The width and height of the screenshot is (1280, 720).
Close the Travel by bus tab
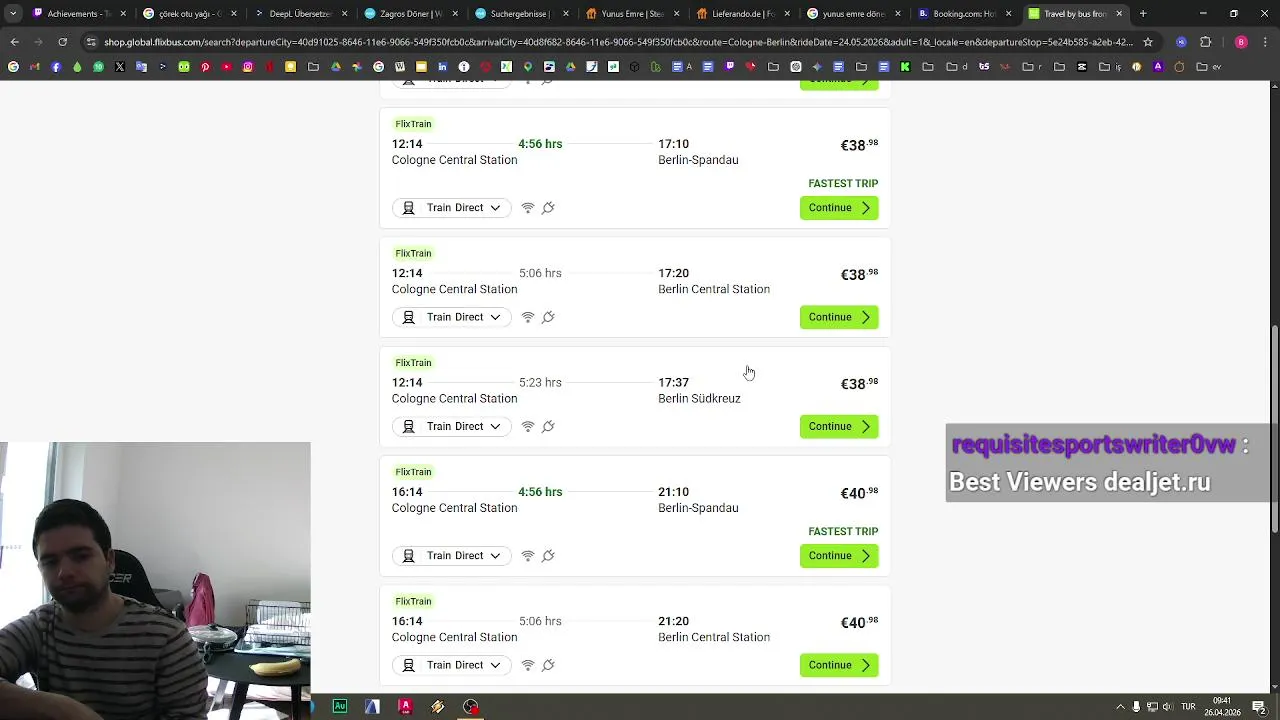point(1119,14)
